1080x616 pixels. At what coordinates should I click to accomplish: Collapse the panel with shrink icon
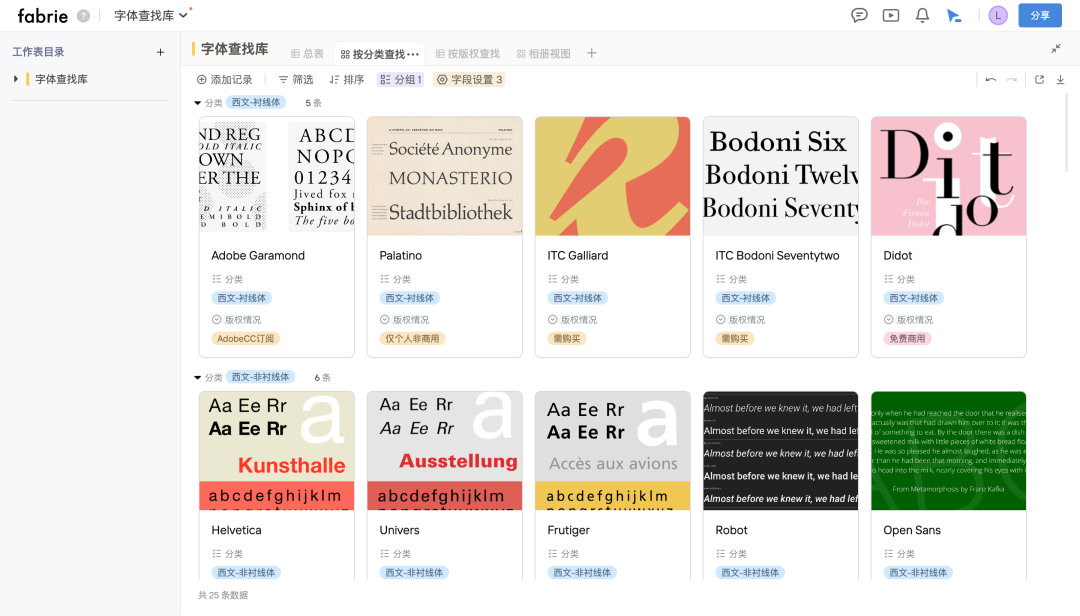(x=1056, y=48)
